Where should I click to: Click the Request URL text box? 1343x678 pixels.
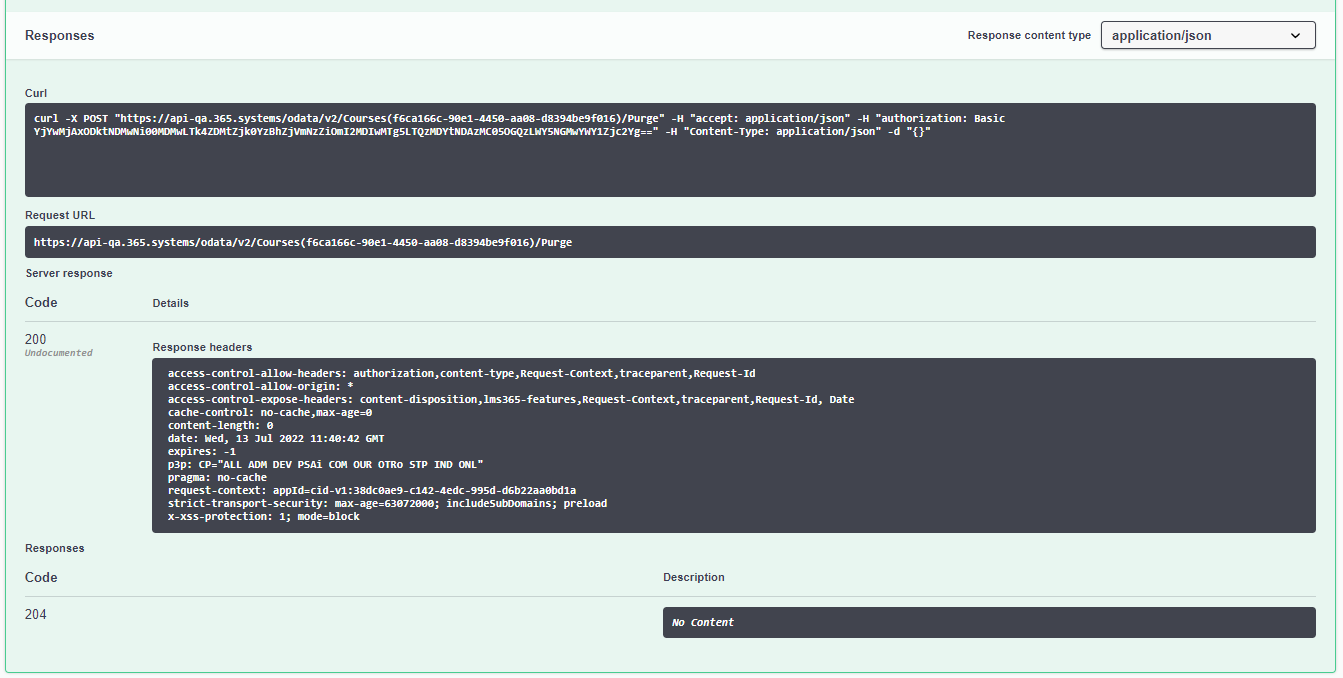pos(670,242)
